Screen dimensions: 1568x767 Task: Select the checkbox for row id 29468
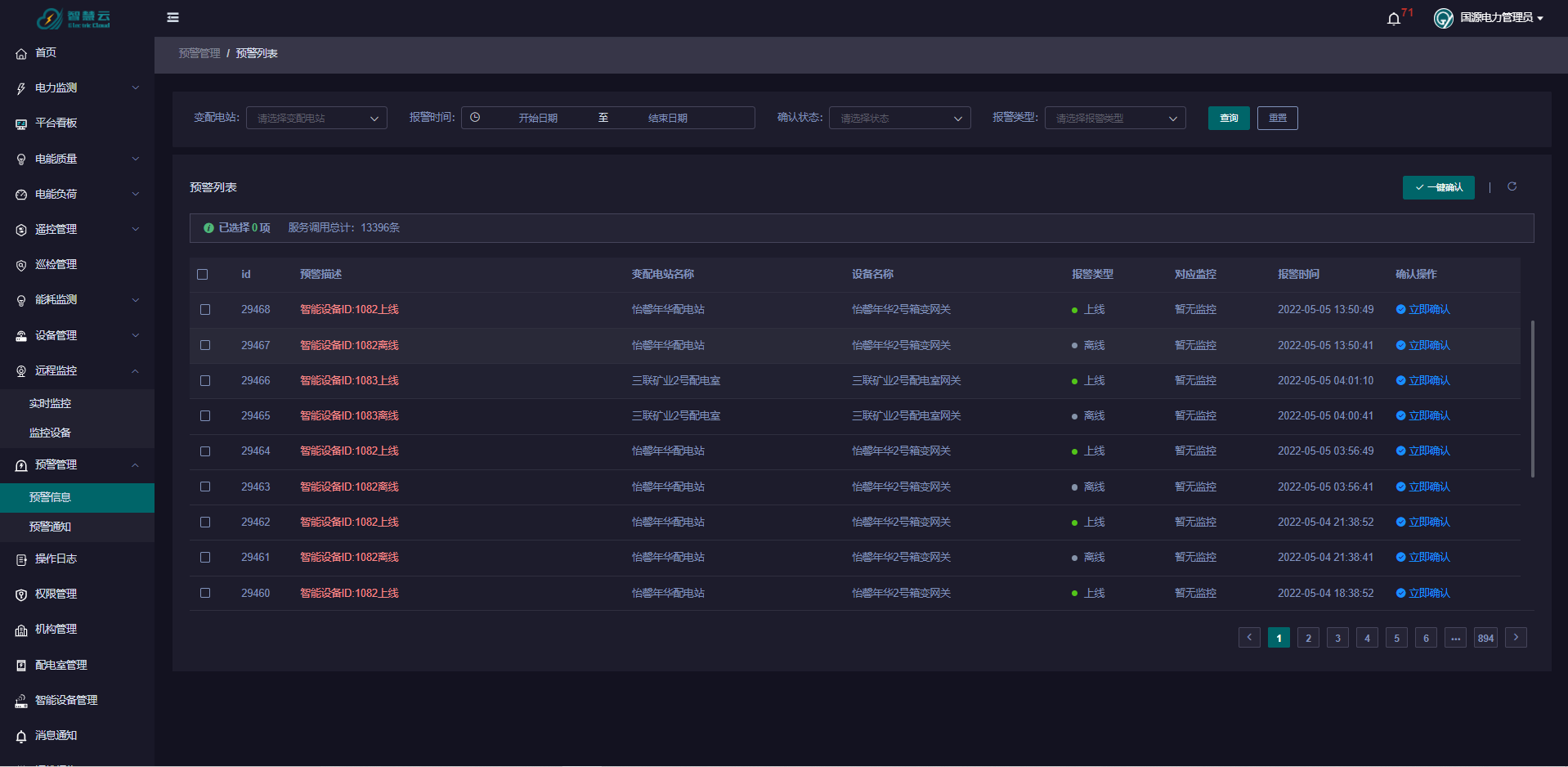(205, 310)
